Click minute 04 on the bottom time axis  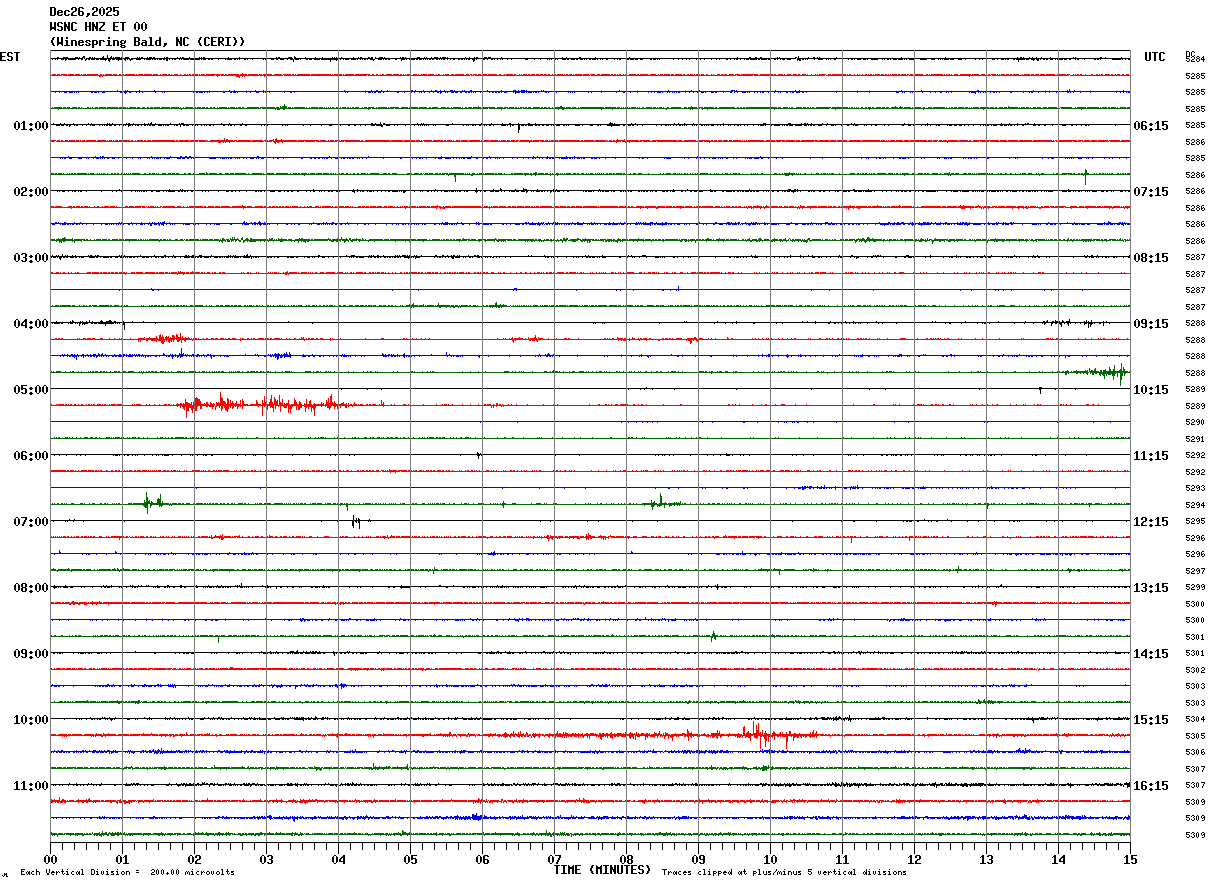tap(338, 859)
